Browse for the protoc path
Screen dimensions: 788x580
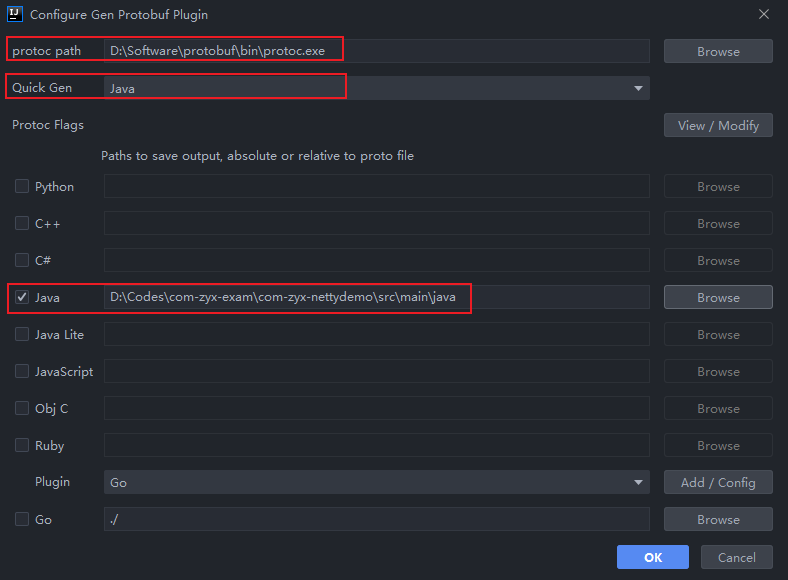718,51
